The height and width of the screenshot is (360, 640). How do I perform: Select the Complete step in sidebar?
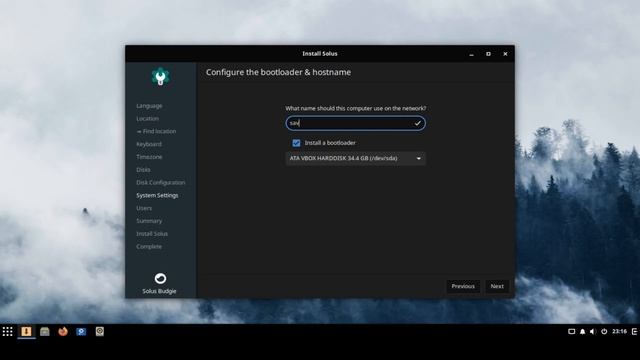149,247
